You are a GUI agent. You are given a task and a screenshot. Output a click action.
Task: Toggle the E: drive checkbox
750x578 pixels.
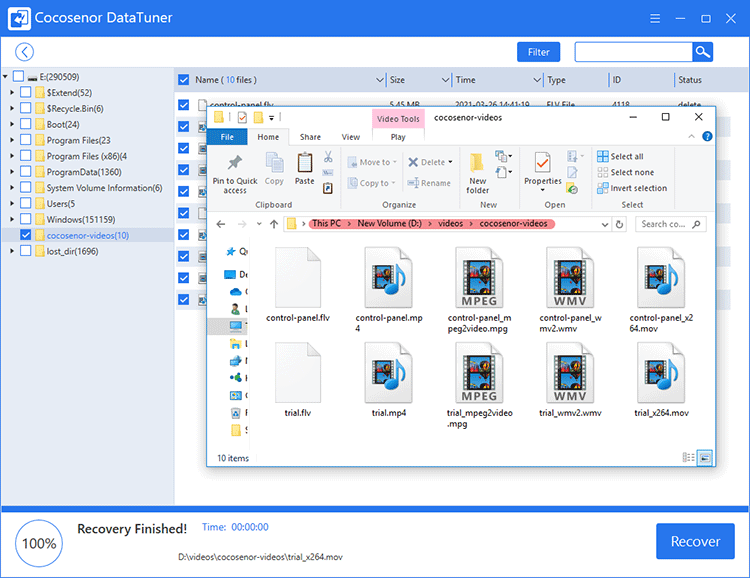pyautogui.click(x=19, y=76)
